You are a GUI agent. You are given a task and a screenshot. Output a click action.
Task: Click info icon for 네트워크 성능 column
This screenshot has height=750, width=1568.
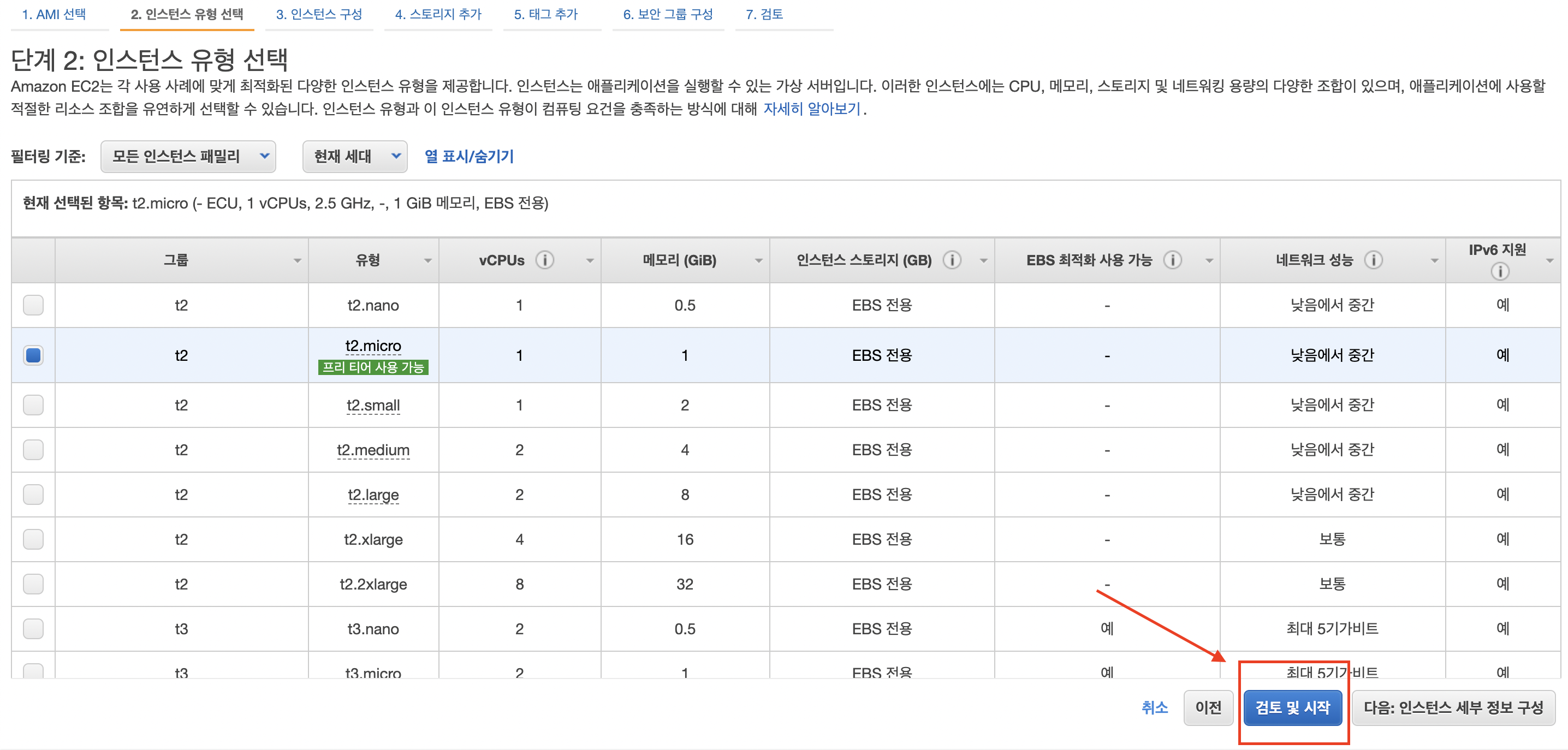click(1373, 260)
